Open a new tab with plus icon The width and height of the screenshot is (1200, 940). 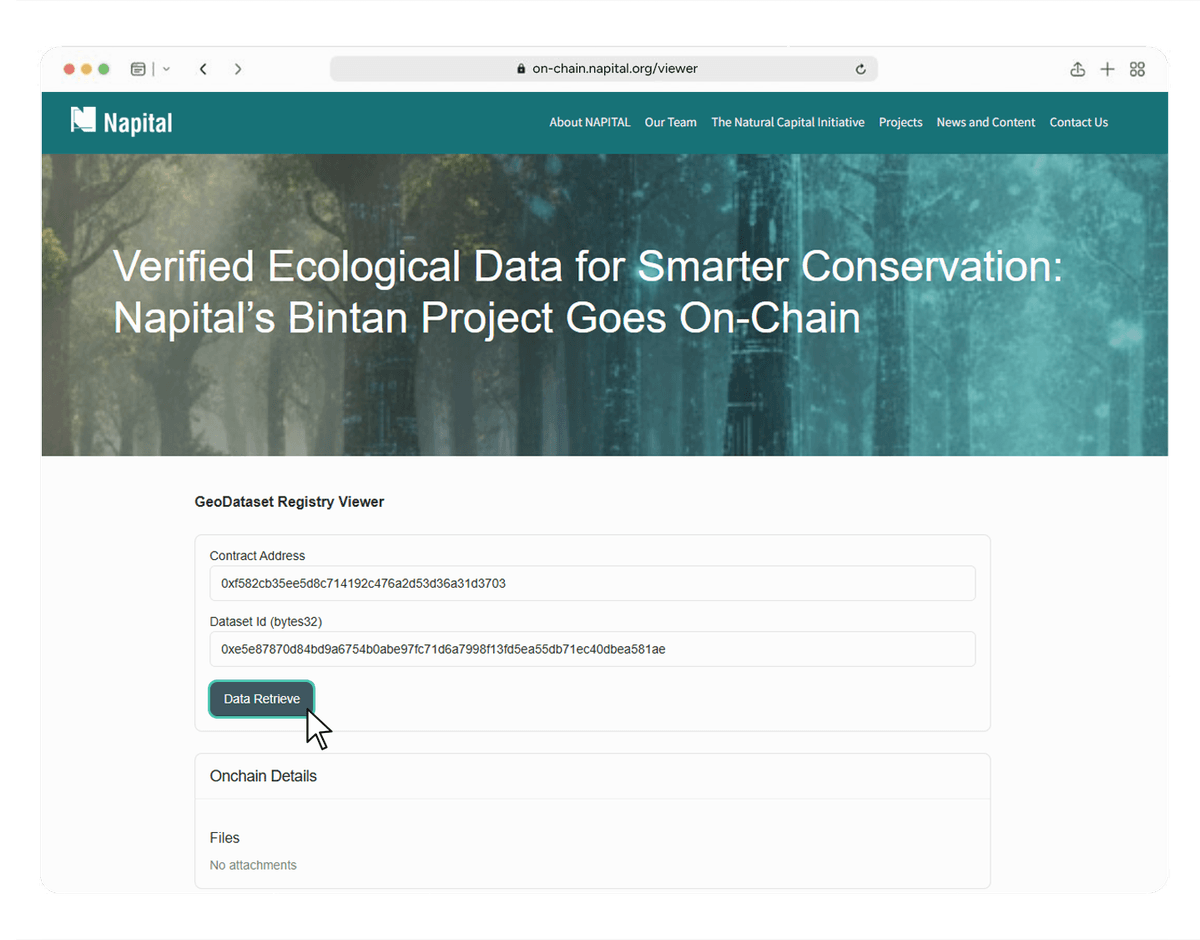pyautogui.click(x=1107, y=69)
